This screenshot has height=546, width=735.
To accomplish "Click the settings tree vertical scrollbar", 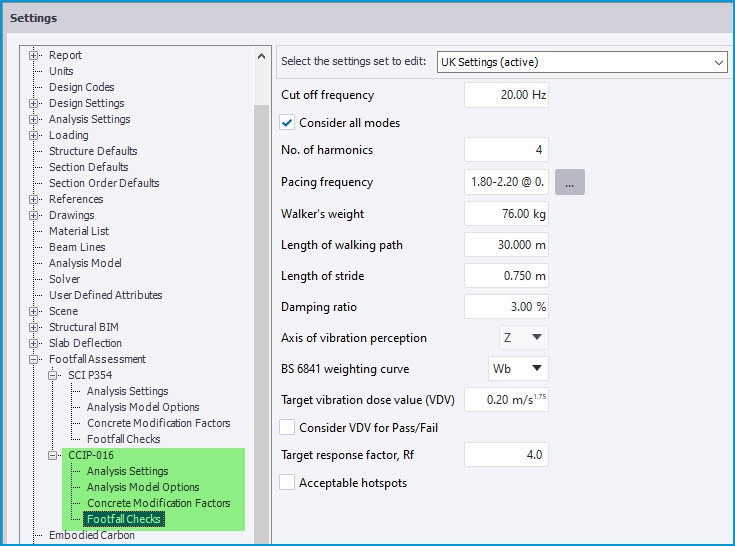I will point(261,300).
